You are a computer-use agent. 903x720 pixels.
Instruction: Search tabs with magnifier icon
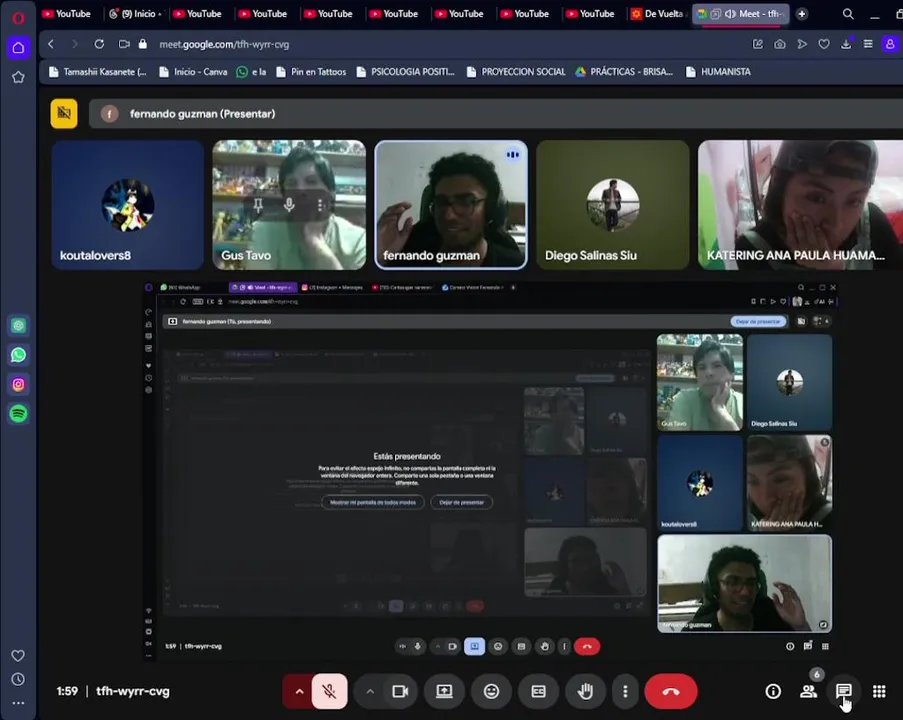pyautogui.click(x=848, y=14)
